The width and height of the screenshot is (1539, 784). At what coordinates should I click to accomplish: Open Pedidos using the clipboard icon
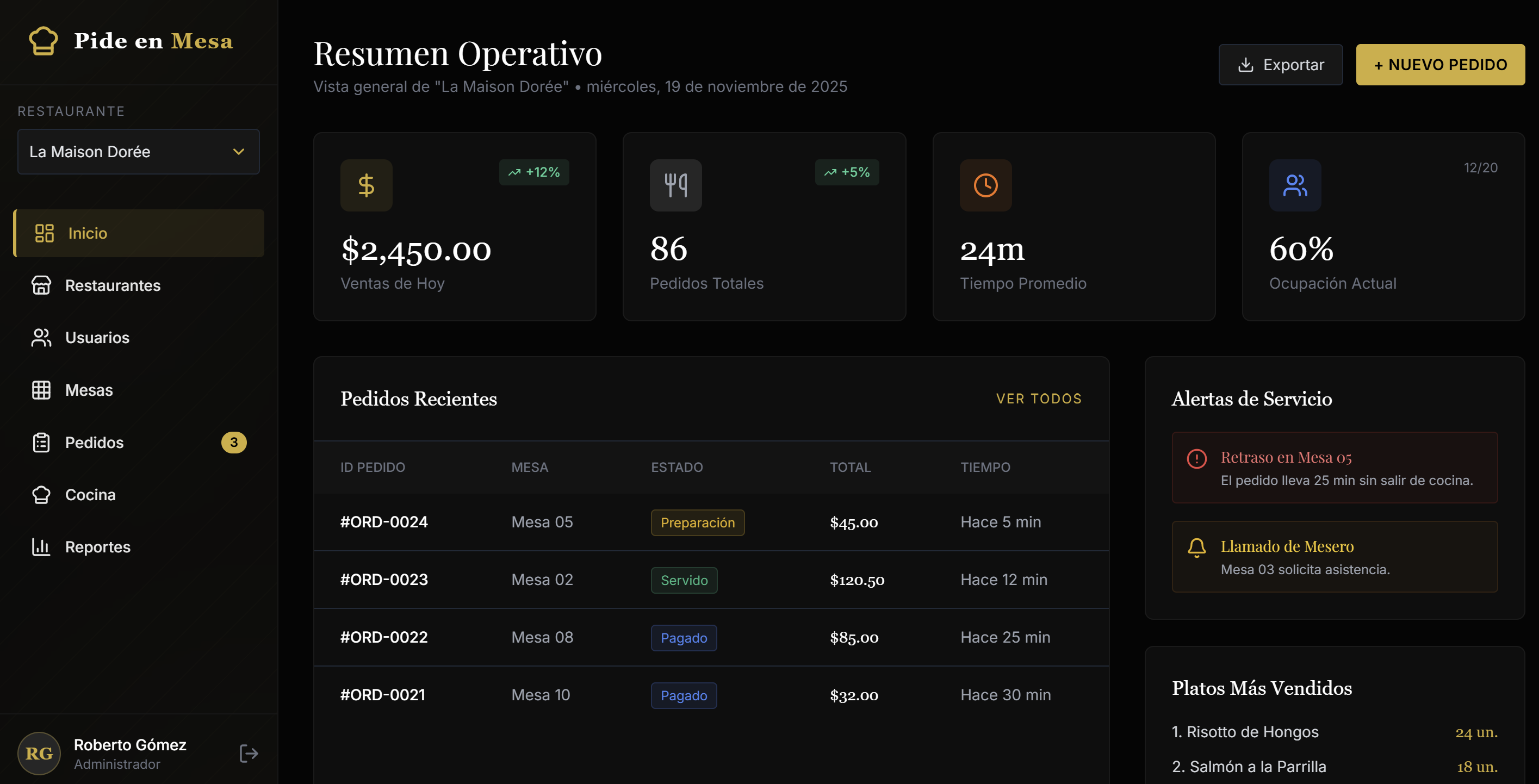point(41,443)
